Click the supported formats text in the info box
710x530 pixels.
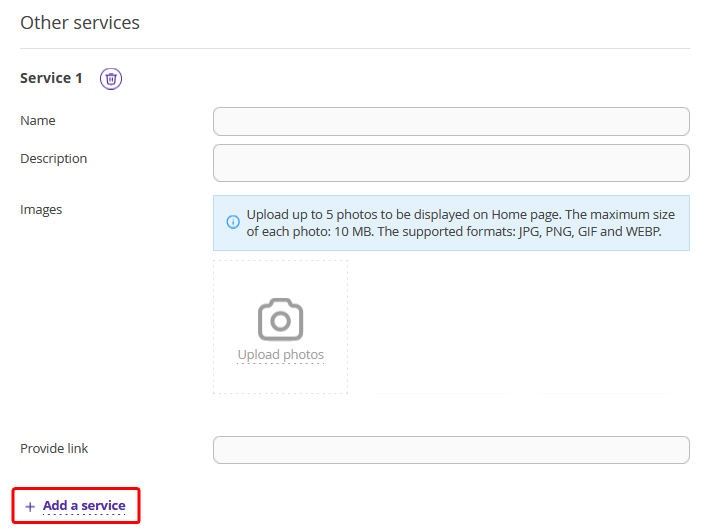point(519,231)
